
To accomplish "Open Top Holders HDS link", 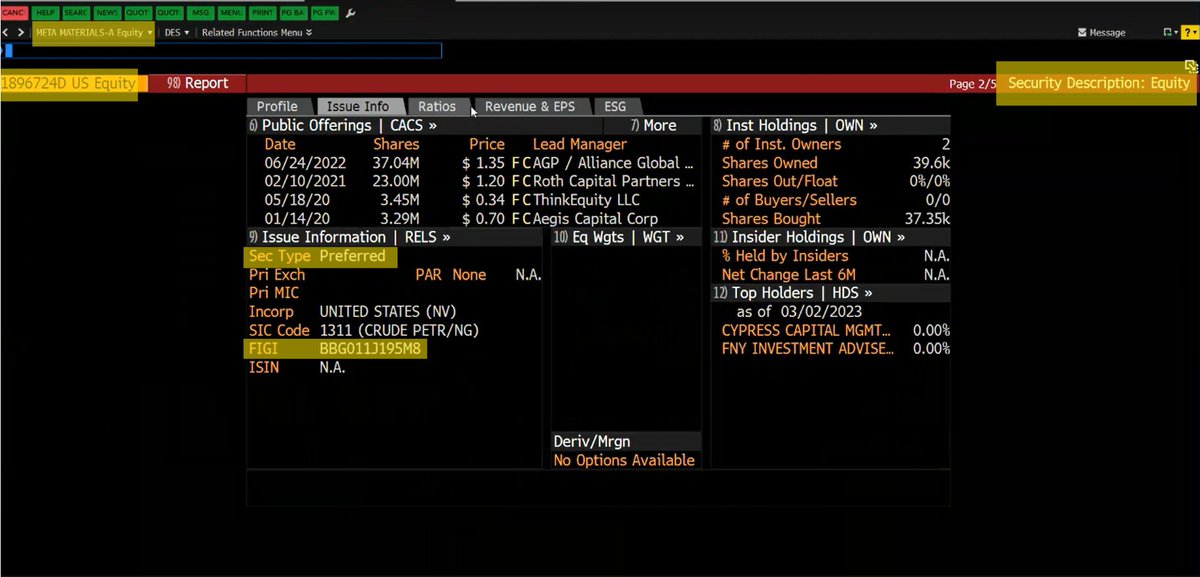I will [x=793, y=293].
